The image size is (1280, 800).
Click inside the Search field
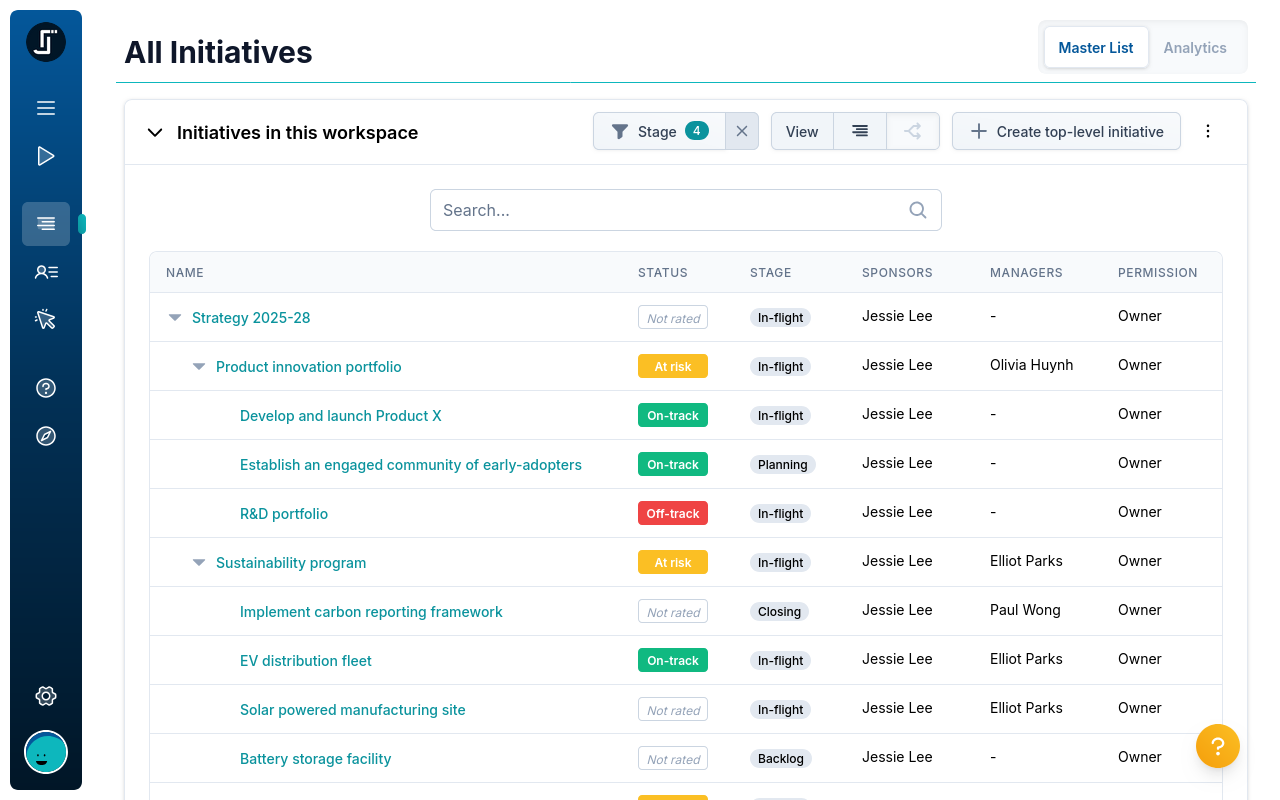tap(686, 210)
